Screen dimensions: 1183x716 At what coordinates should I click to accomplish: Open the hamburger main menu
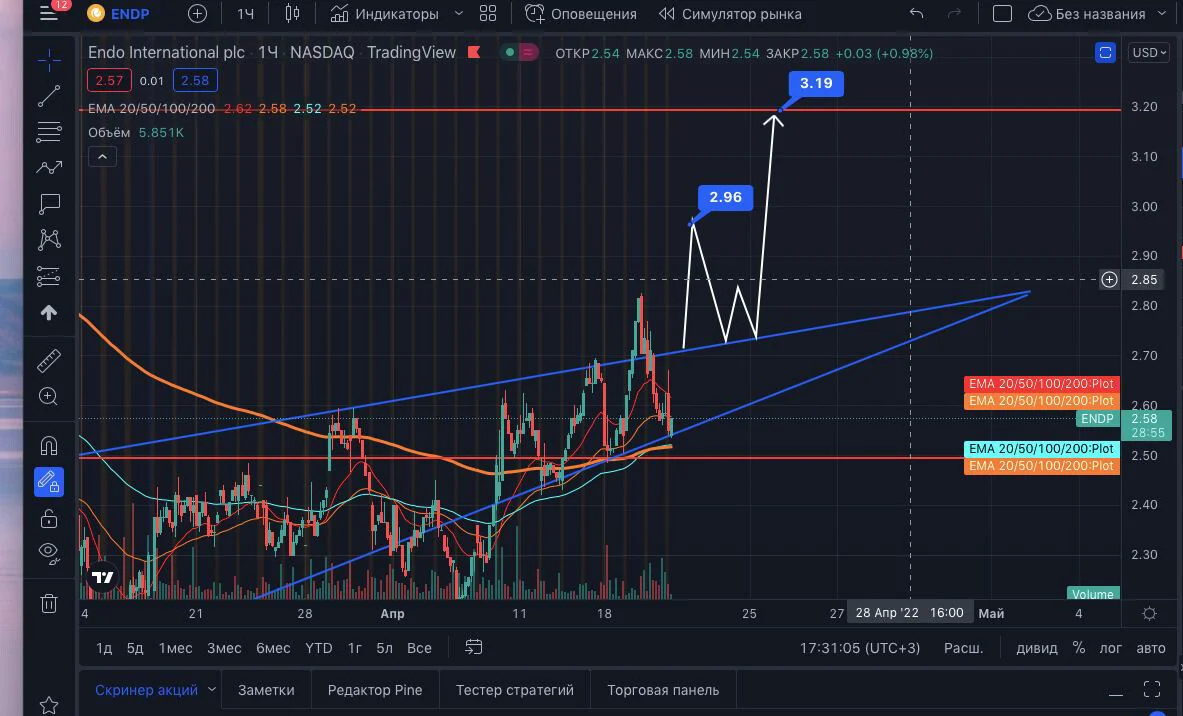[x=49, y=13]
